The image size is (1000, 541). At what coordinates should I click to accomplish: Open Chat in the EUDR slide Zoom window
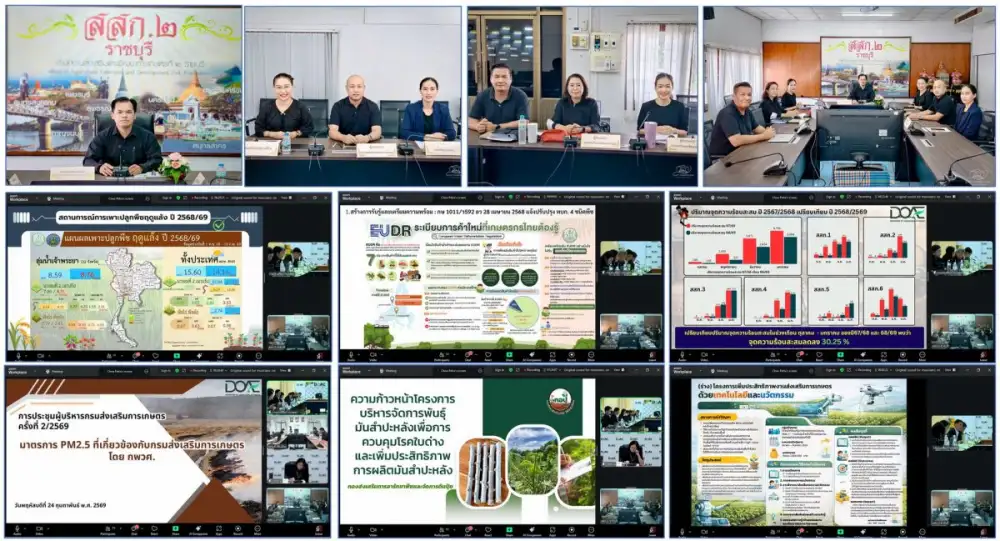point(469,355)
